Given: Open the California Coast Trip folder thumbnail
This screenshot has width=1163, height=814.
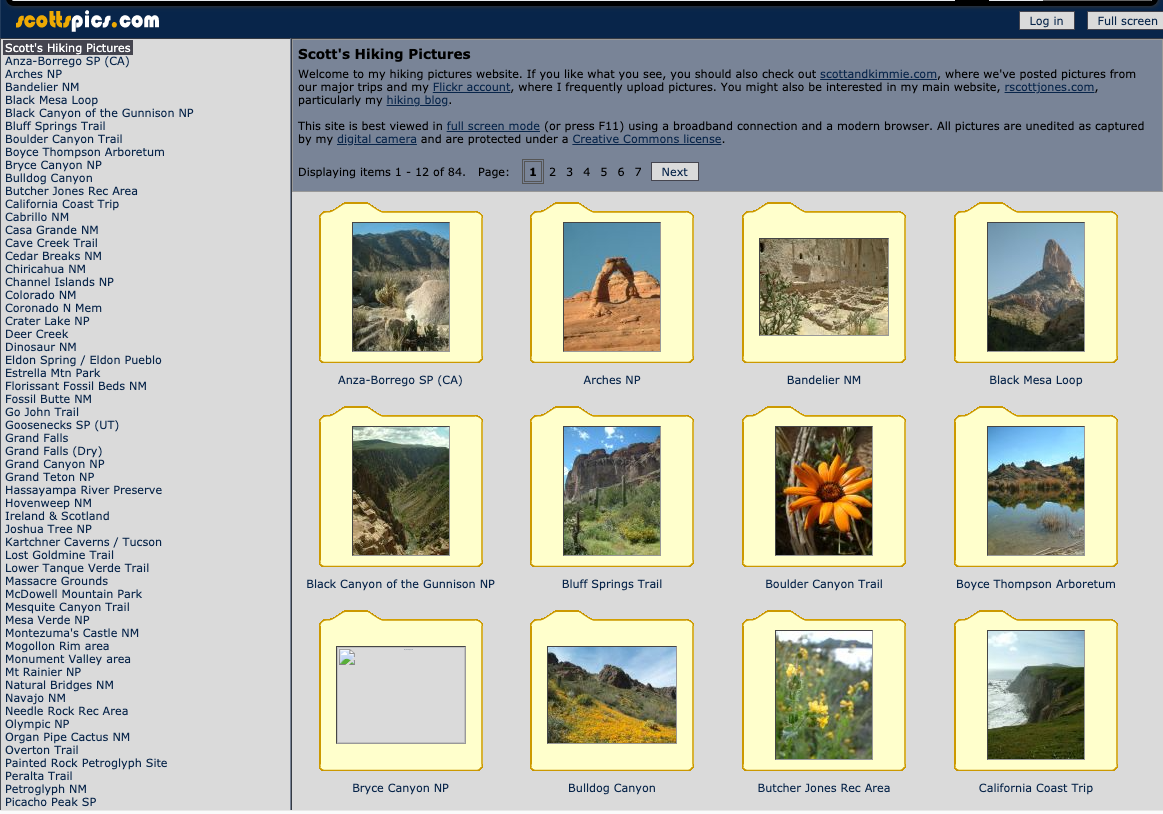Looking at the screenshot, I should [x=1035, y=695].
